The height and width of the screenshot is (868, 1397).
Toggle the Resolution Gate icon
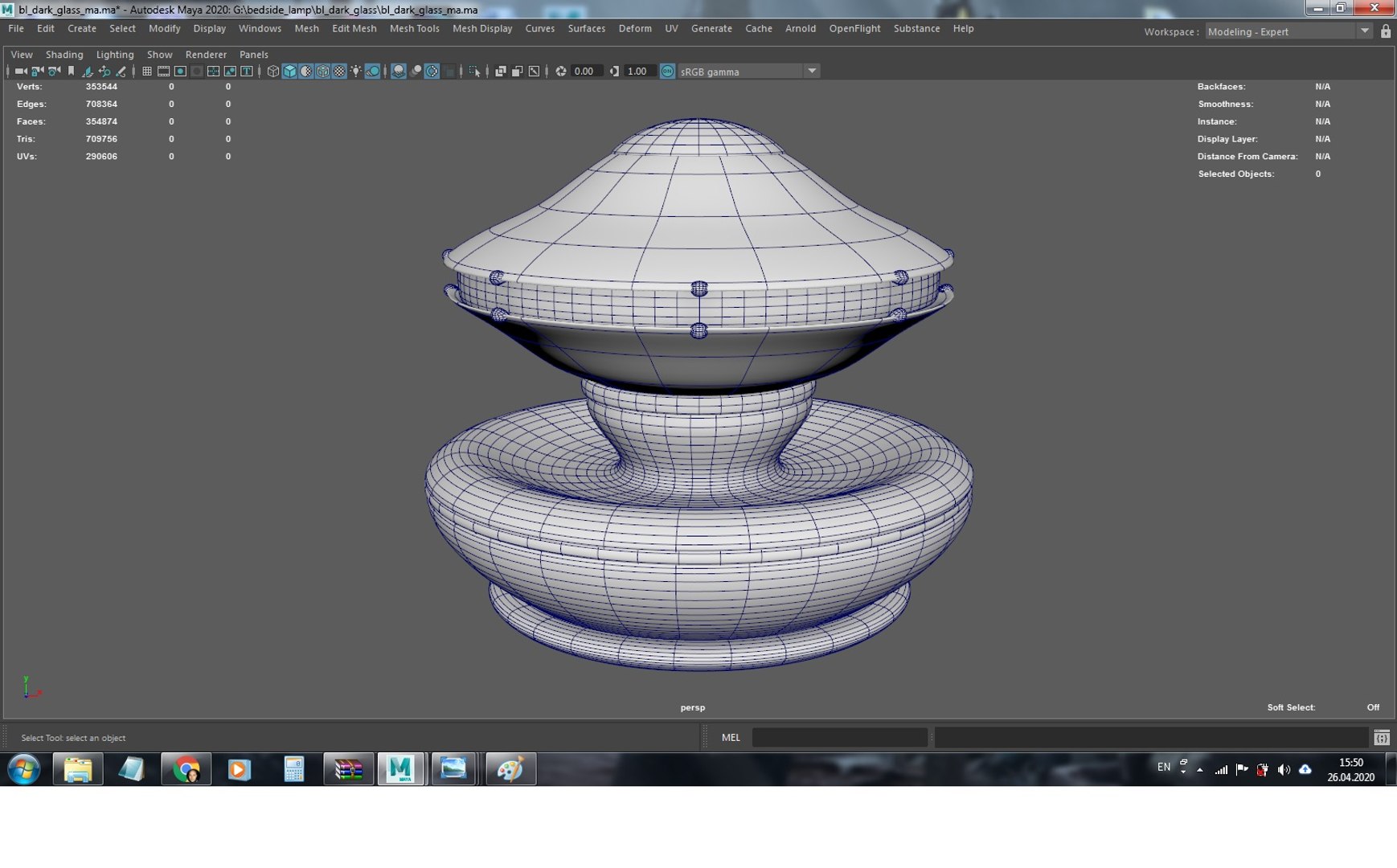(x=180, y=72)
